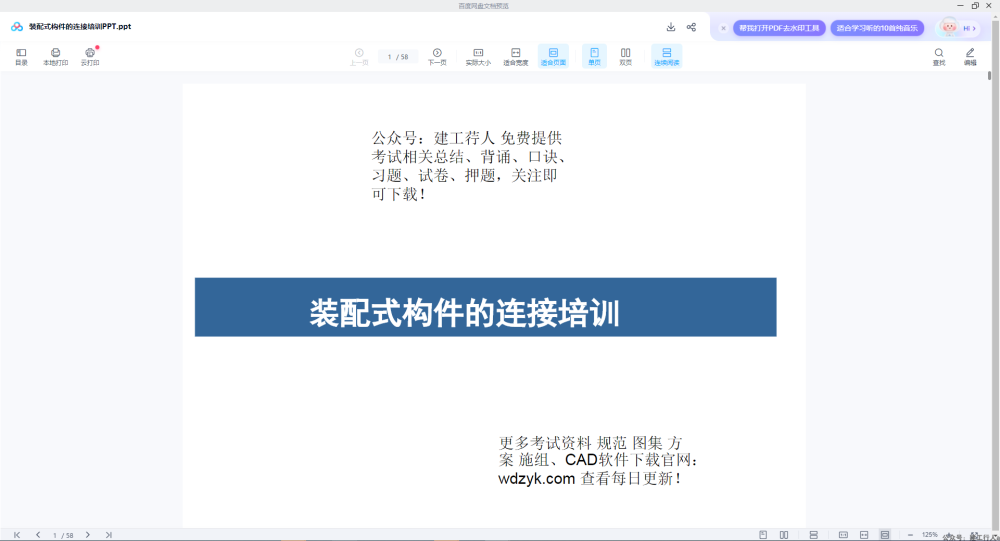The width and height of the screenshot is (1000, 541).
Task: Go to next page with 下一页
Action: [x=437, y=57]
